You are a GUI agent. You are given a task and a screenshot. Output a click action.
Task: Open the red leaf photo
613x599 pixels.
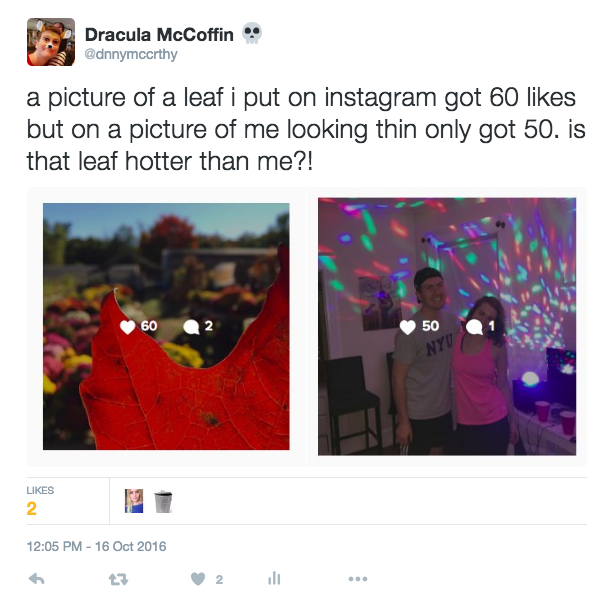tap(166, 326)
